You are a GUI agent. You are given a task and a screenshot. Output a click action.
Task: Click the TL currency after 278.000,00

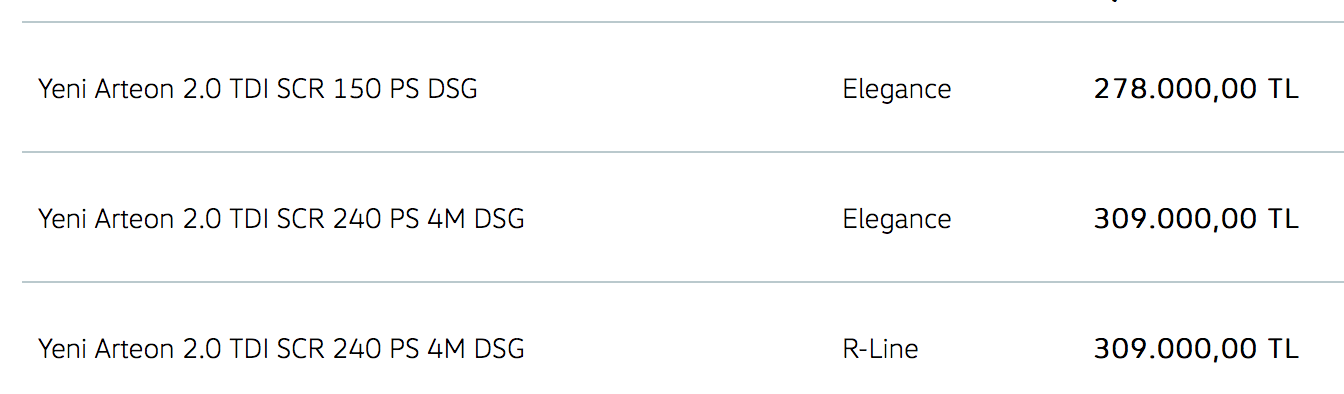coord(1283,89)
